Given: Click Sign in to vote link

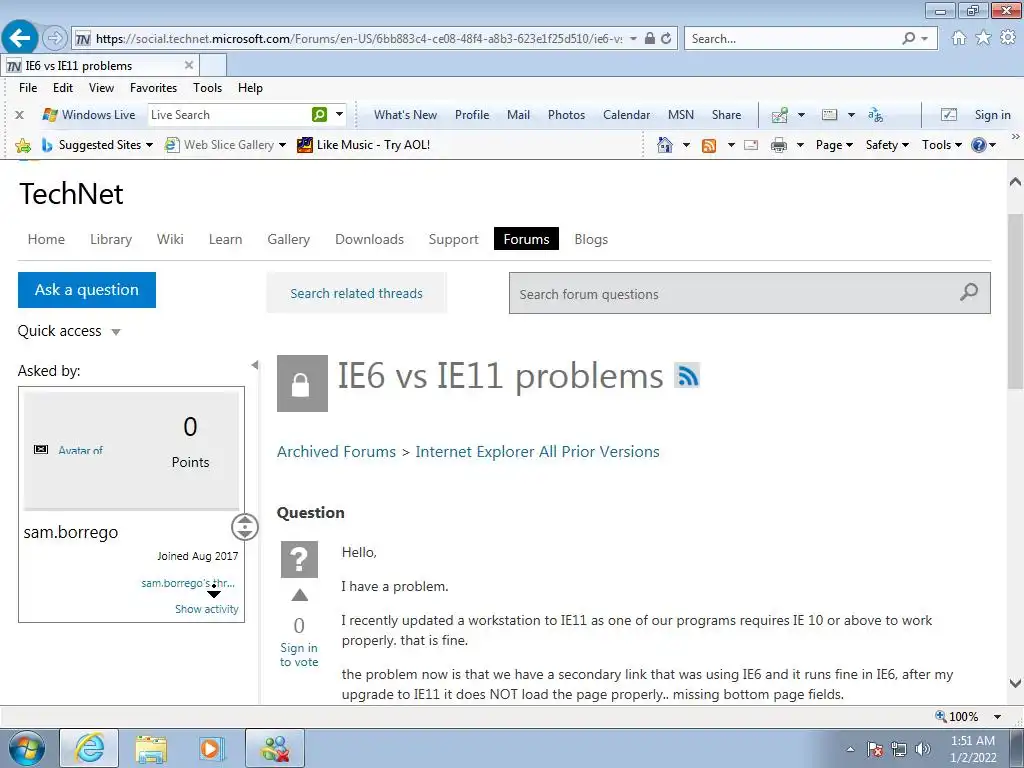Looking at the screenshot, I should 299,654.
